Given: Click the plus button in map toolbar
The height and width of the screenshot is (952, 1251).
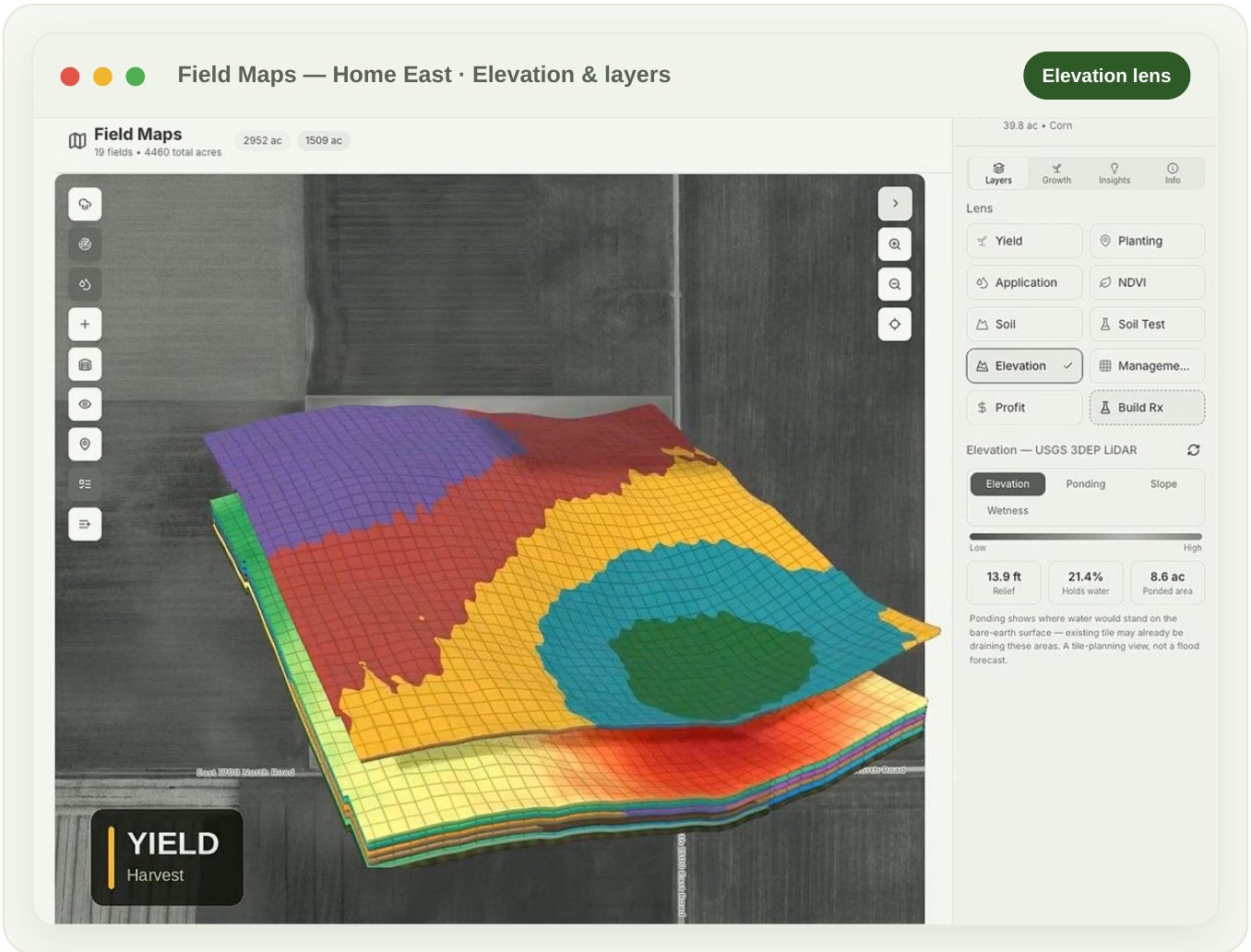Looking at the screenshot, I should 85,324.
